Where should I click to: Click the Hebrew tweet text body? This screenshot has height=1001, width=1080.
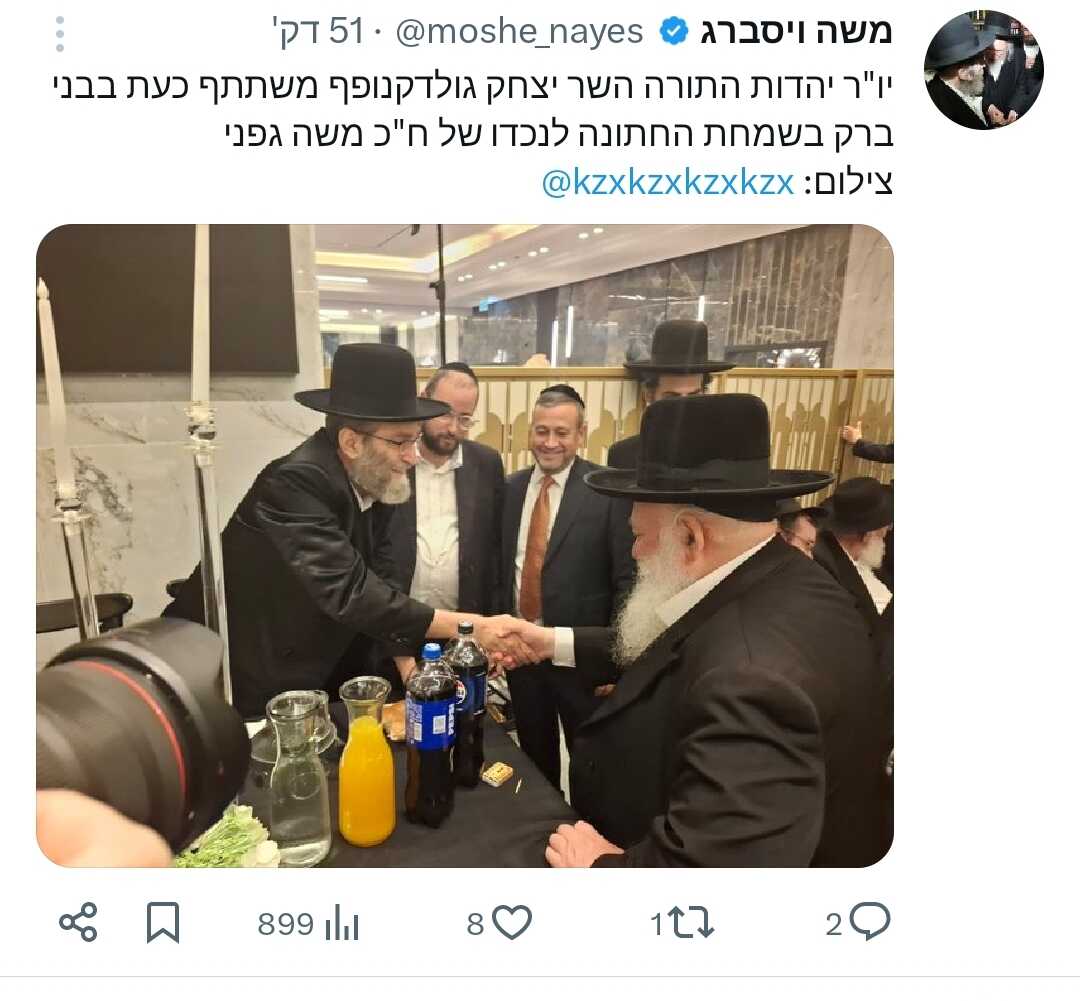(473, 110)
